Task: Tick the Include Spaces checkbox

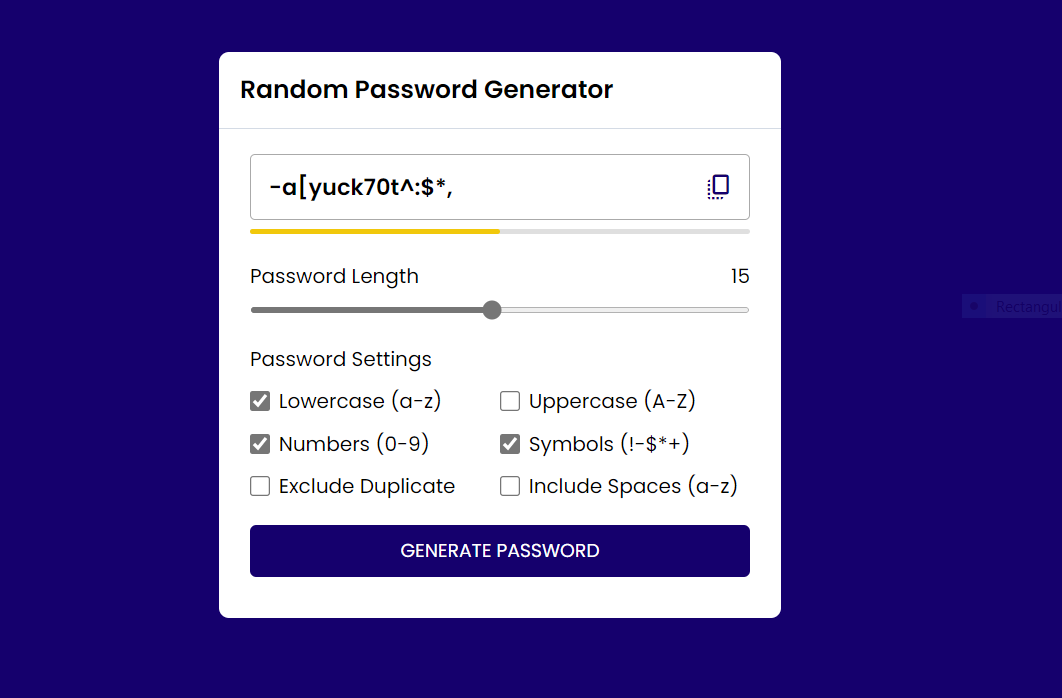Action: (x=510, y=486)
